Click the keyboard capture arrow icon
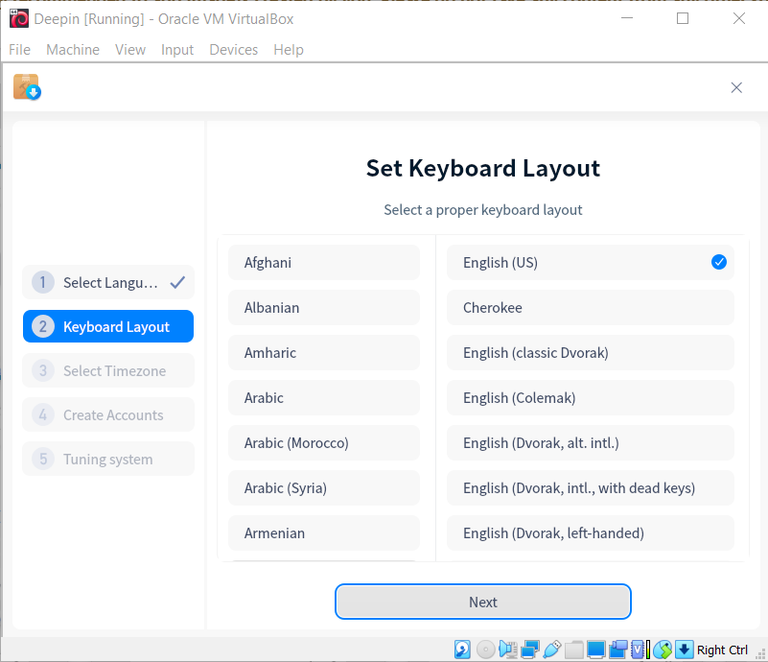 tap(684, 649)
